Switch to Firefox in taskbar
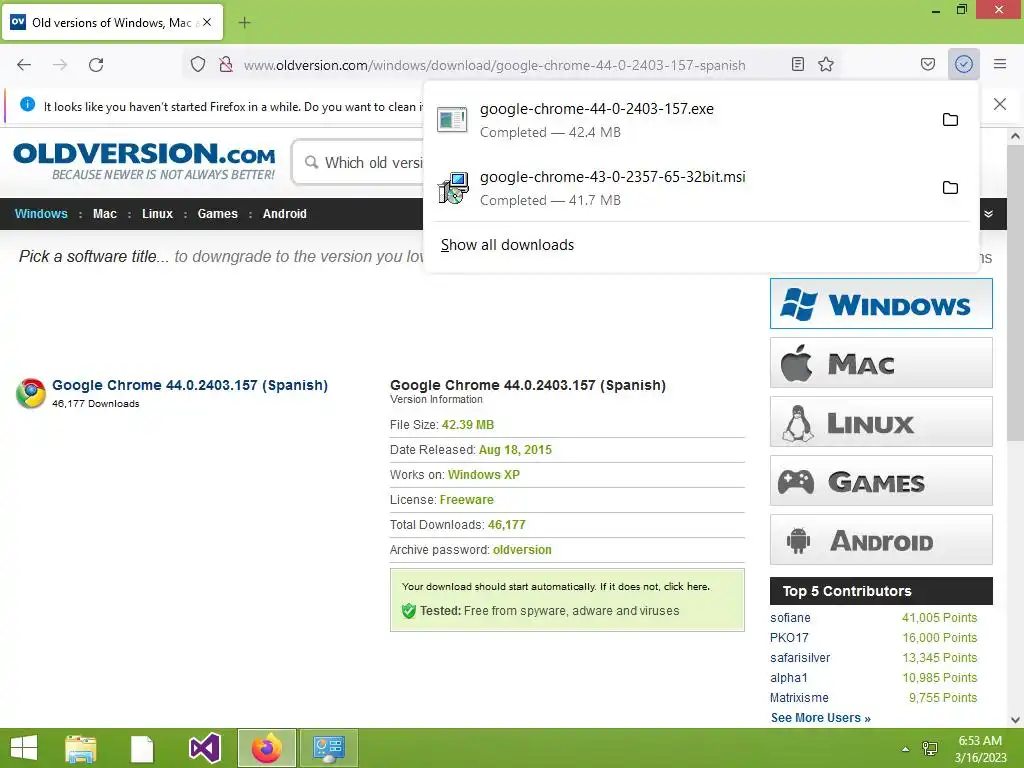The height and width of the screenshot is (768, 1024). coord(266,748)
